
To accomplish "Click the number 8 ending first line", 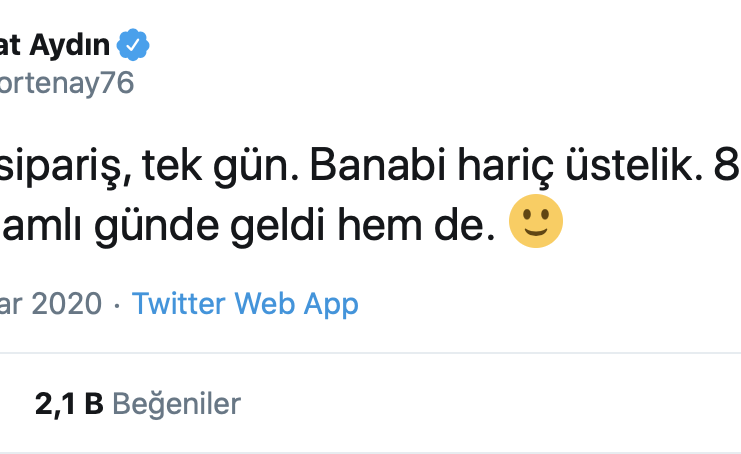I will [726, 165].
